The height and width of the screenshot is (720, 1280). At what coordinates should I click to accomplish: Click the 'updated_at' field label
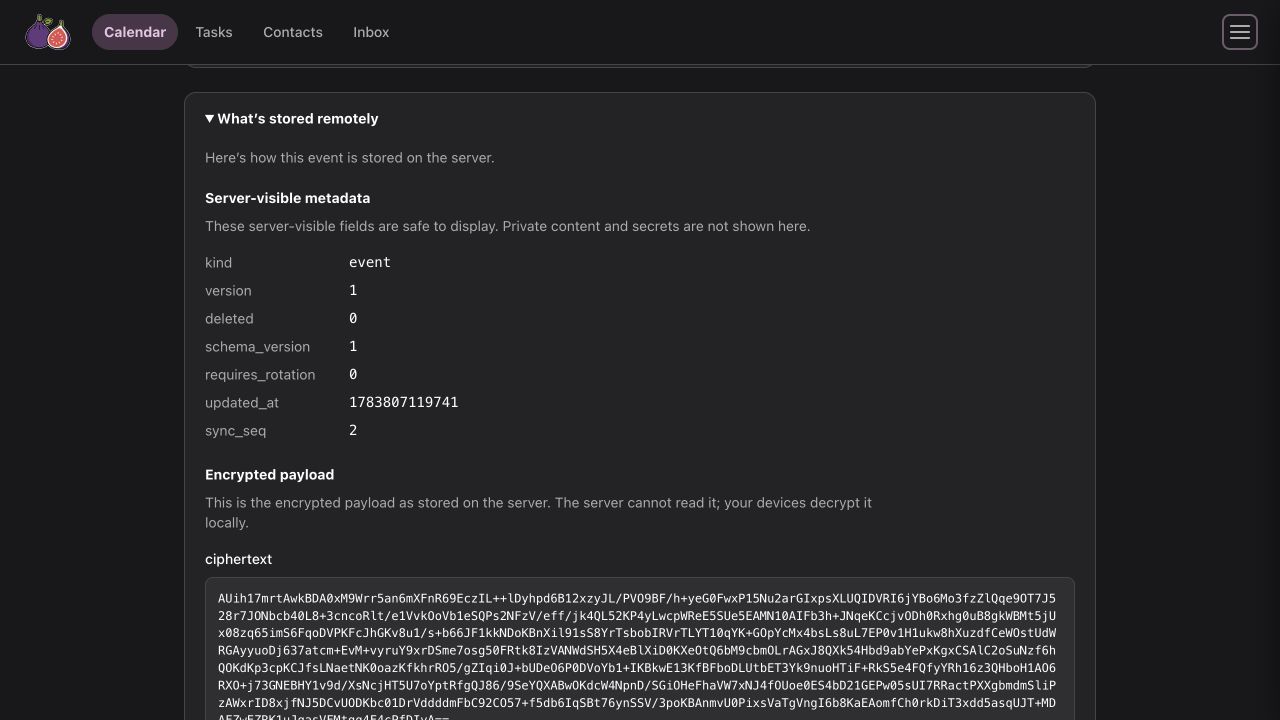pyautogui.click(x=242, y=403)
